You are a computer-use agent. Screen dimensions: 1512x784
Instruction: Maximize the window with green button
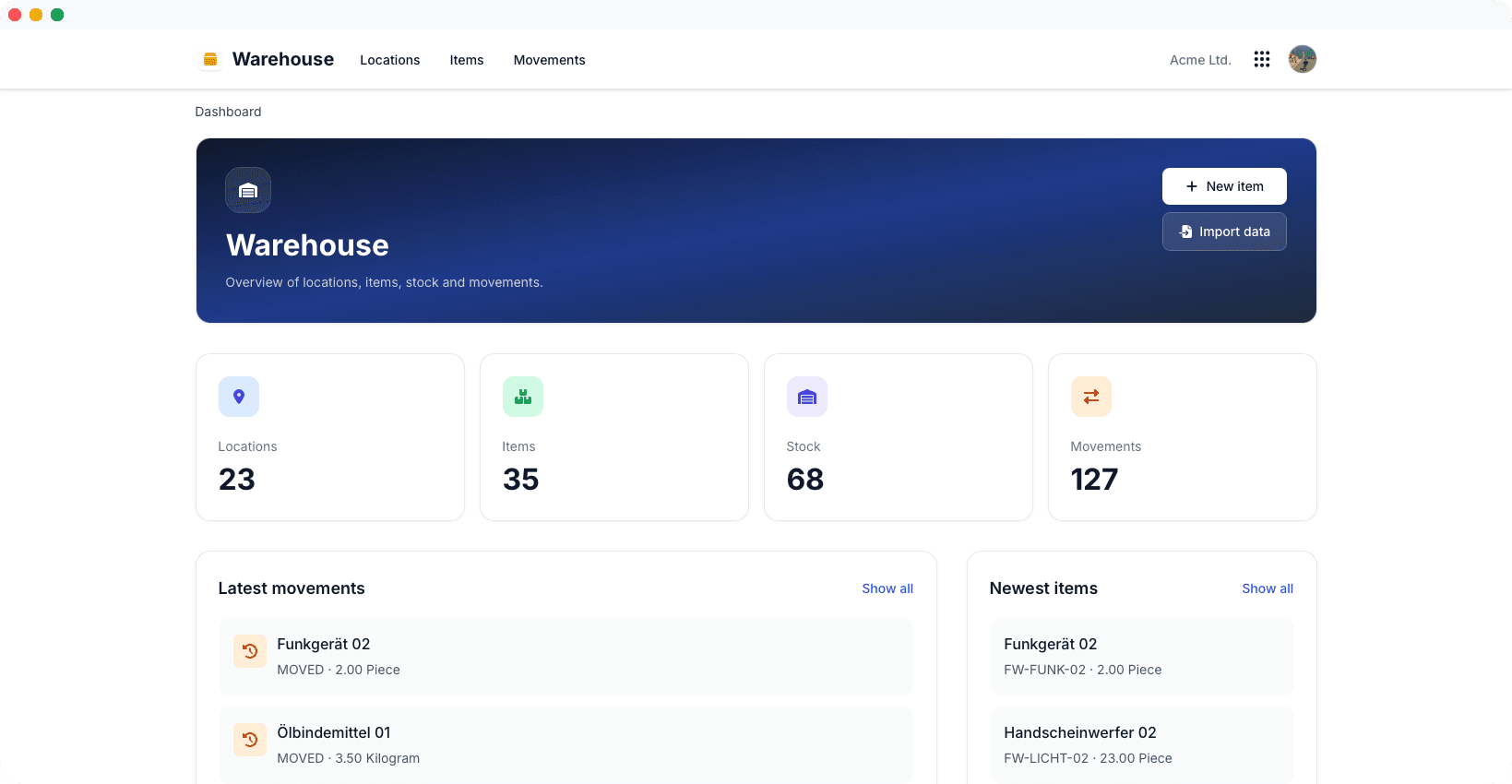[57, 15]
